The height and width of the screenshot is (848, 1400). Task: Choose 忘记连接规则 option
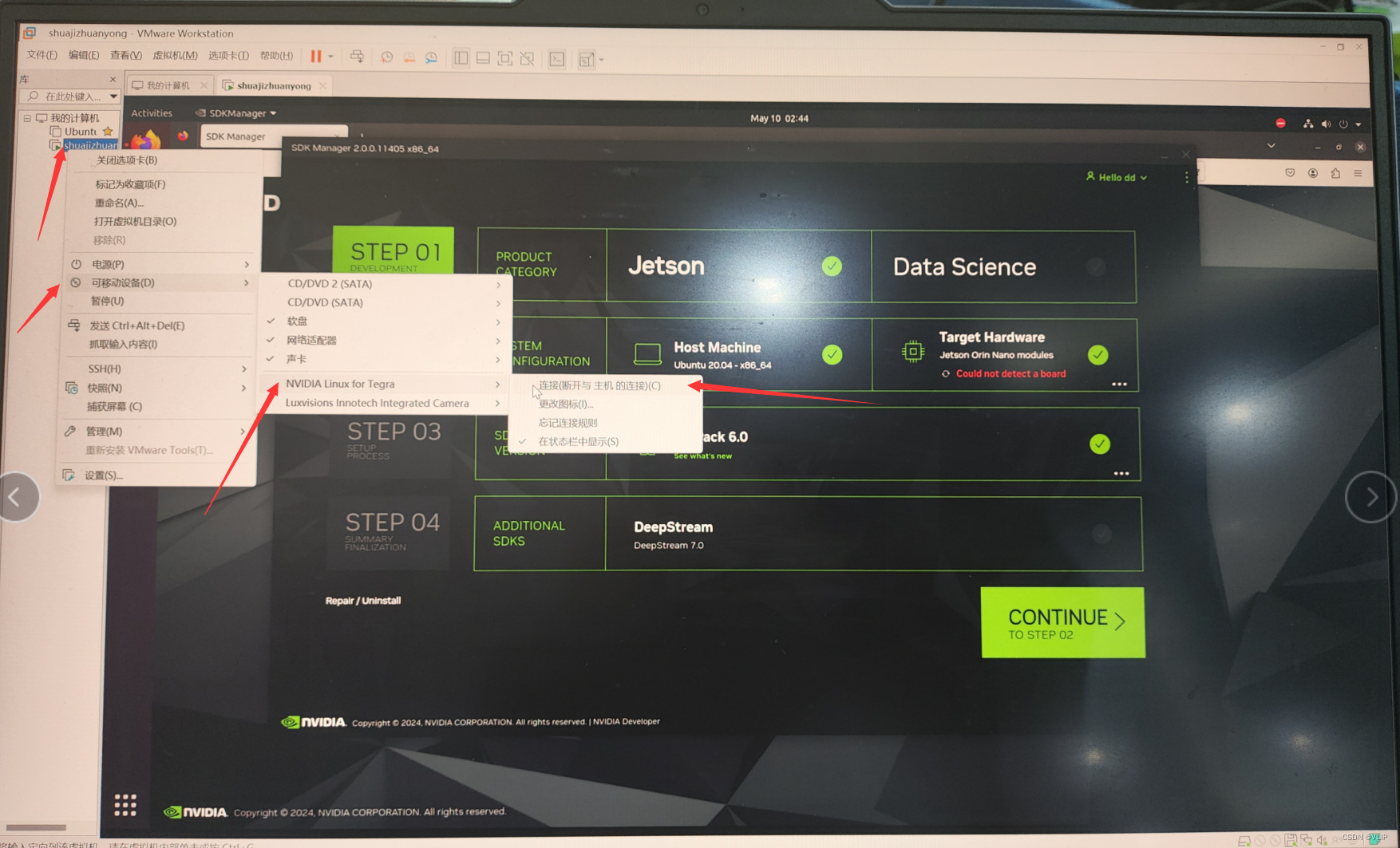568,423
